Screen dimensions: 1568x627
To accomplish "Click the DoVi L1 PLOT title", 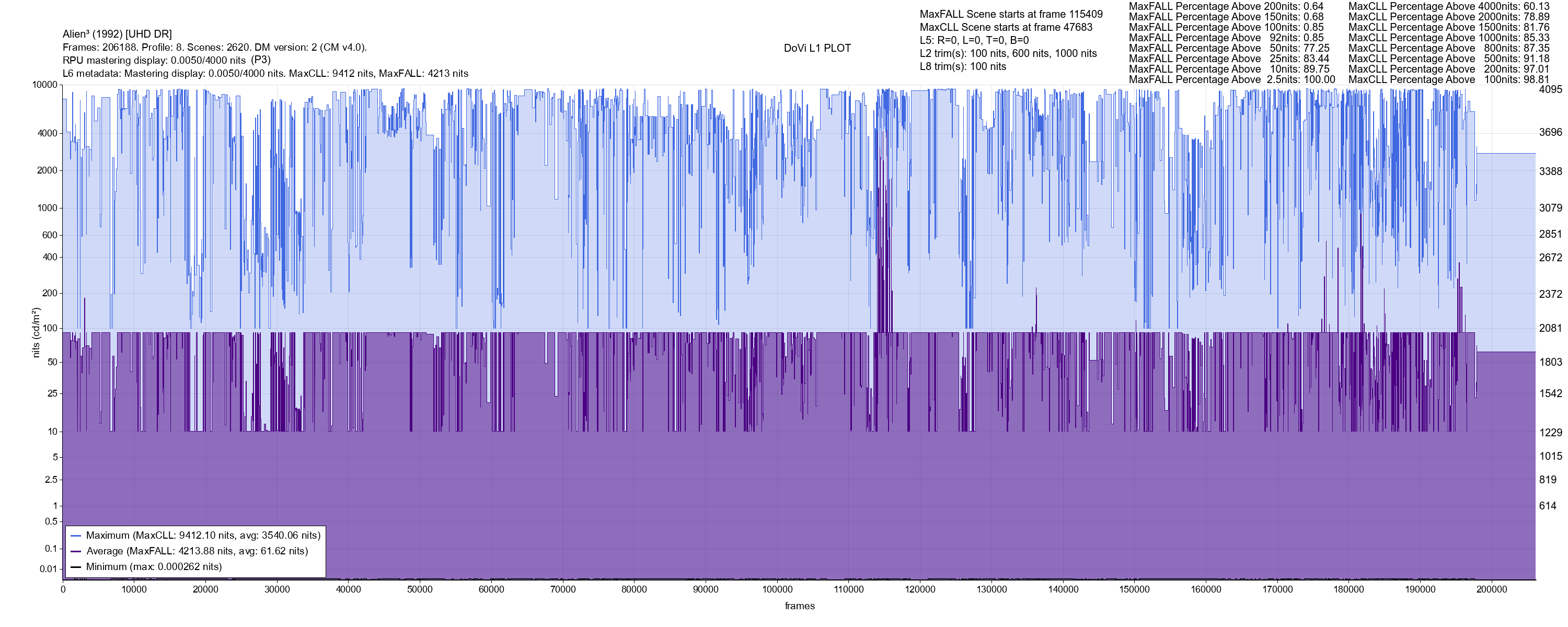I will [x=817, y=48].
